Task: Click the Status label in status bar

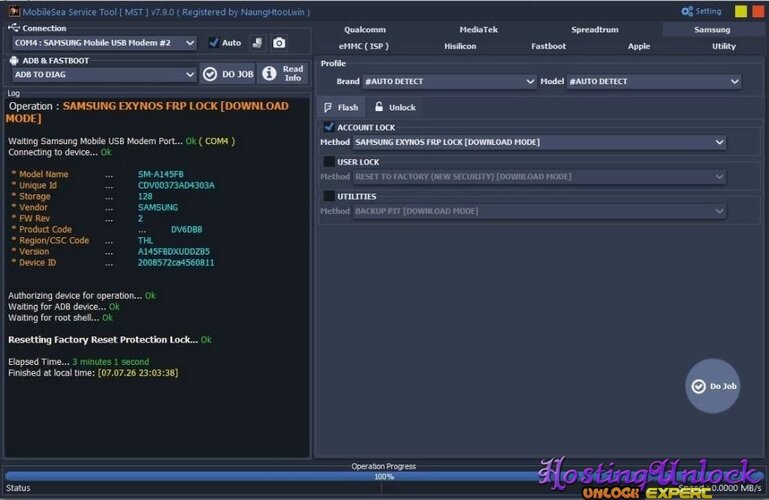Action: pyautogui.click(x=18, y=488)
